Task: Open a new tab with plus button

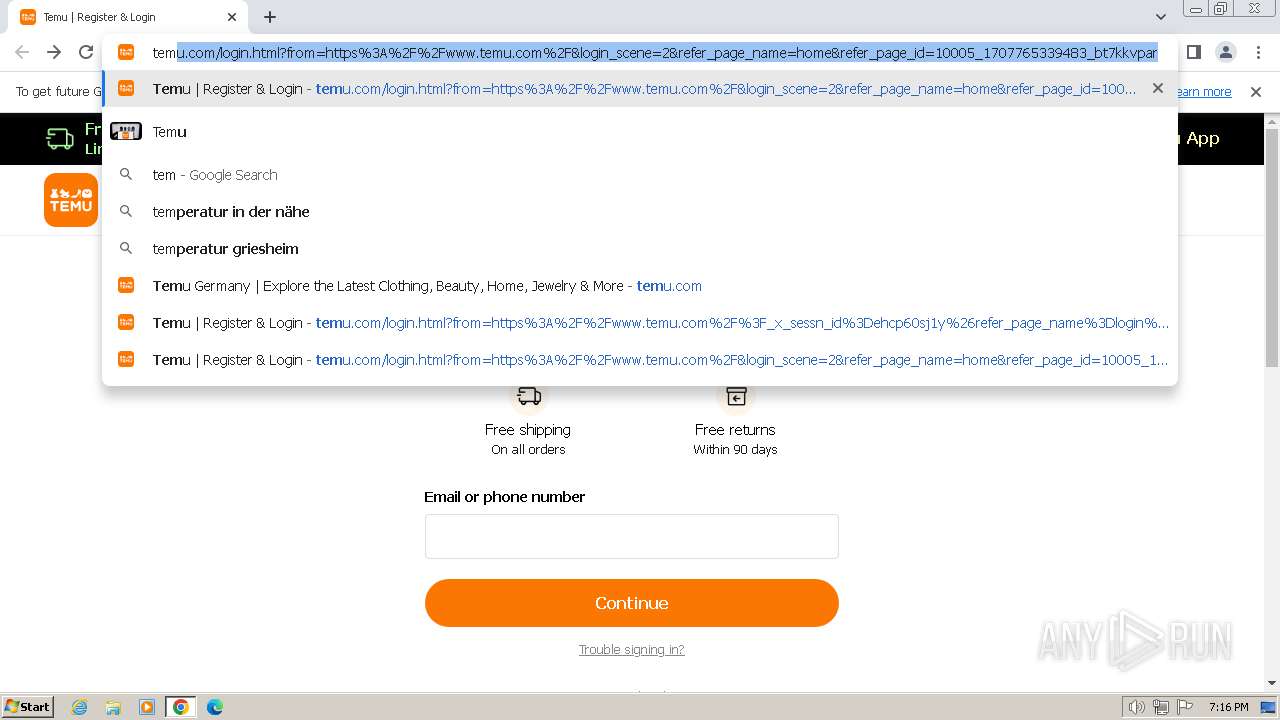Action: click(270, 17)
